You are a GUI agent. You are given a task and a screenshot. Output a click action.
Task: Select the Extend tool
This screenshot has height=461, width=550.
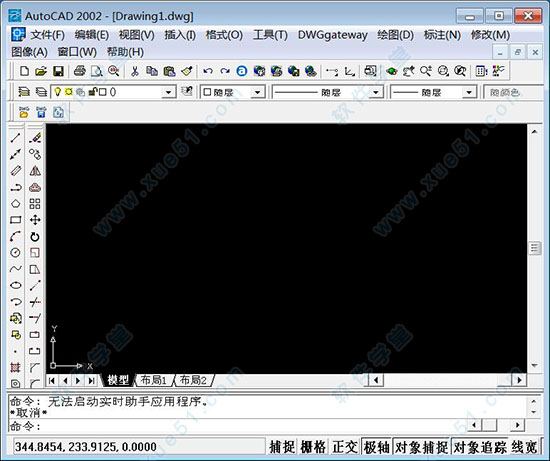(x=35, y=318)
